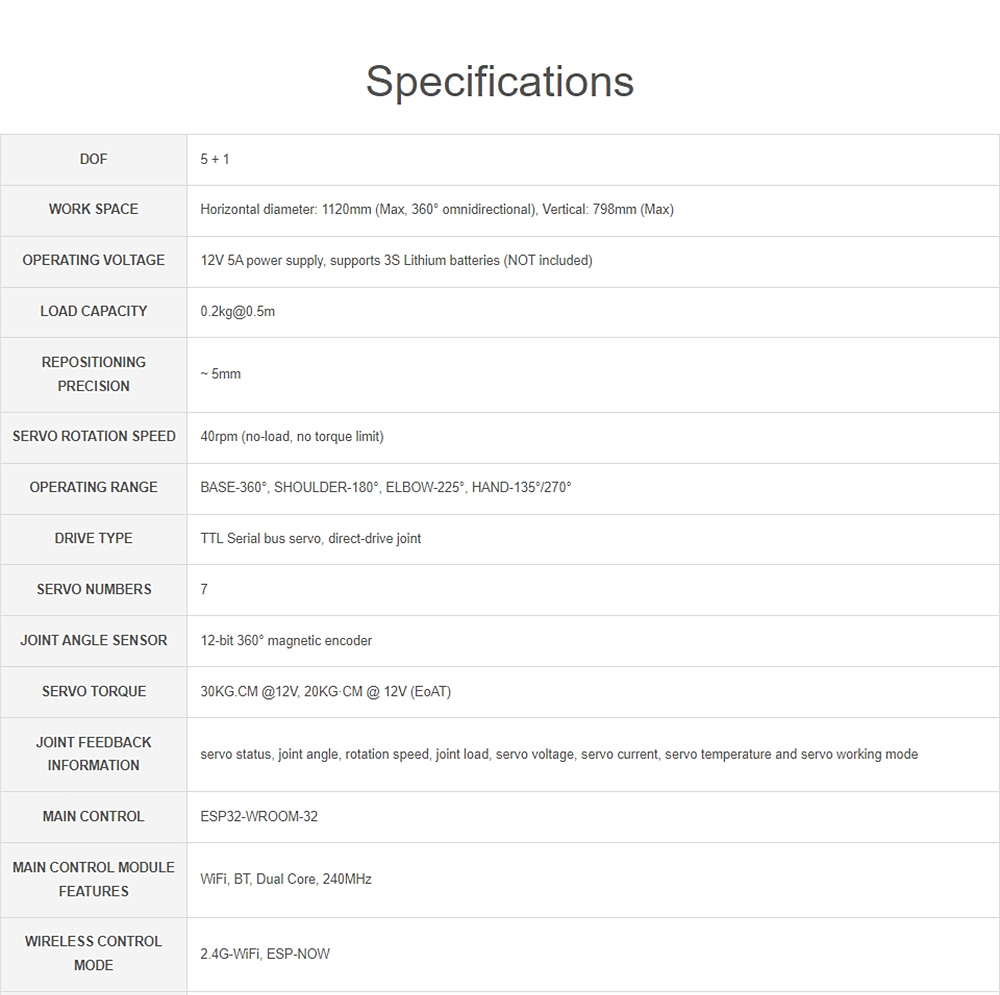
Task: Select the 0.2kg@0.5m value
Action: 238,312
